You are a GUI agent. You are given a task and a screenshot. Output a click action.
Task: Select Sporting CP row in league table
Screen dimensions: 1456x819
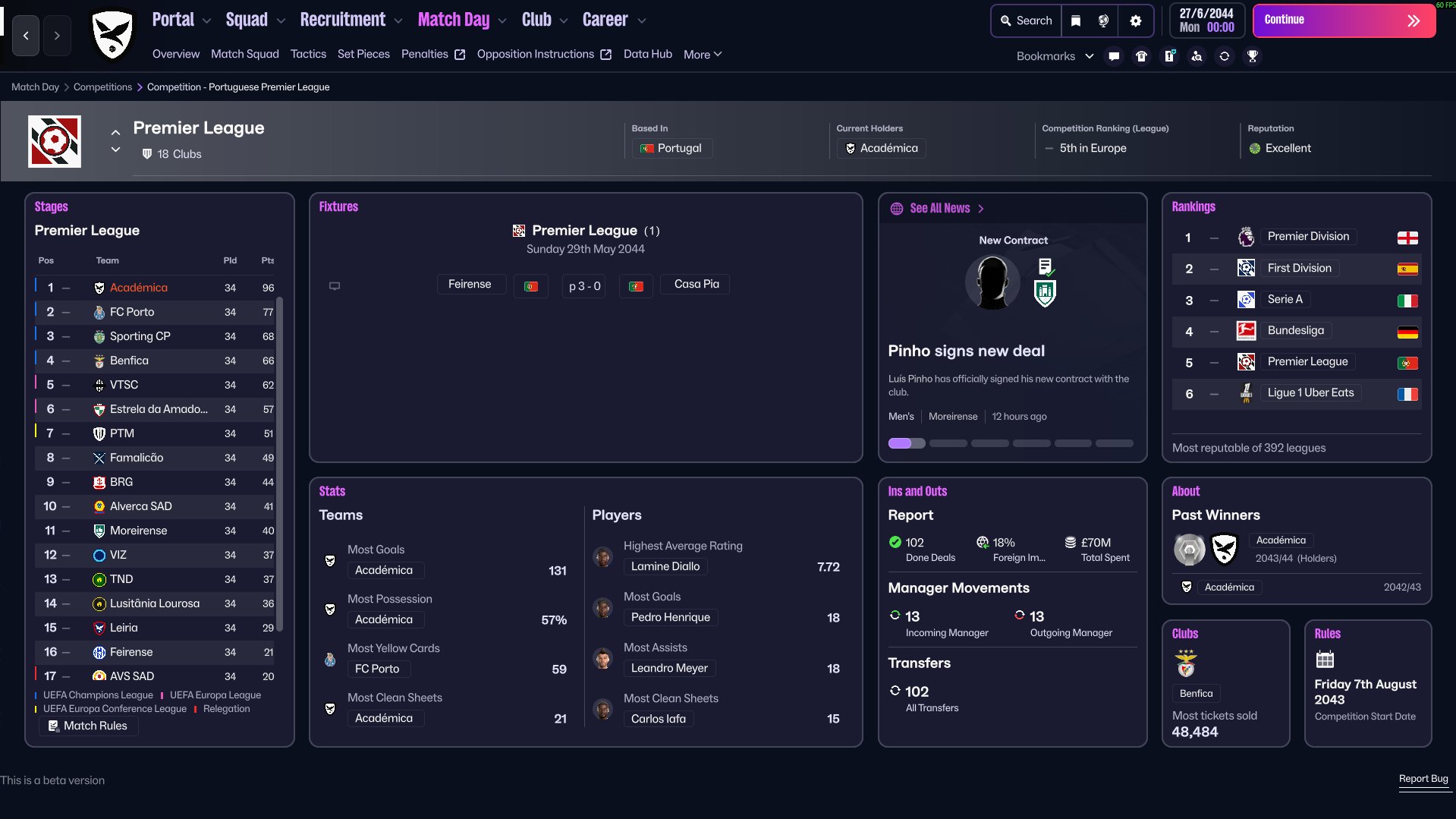coord(156,336)
